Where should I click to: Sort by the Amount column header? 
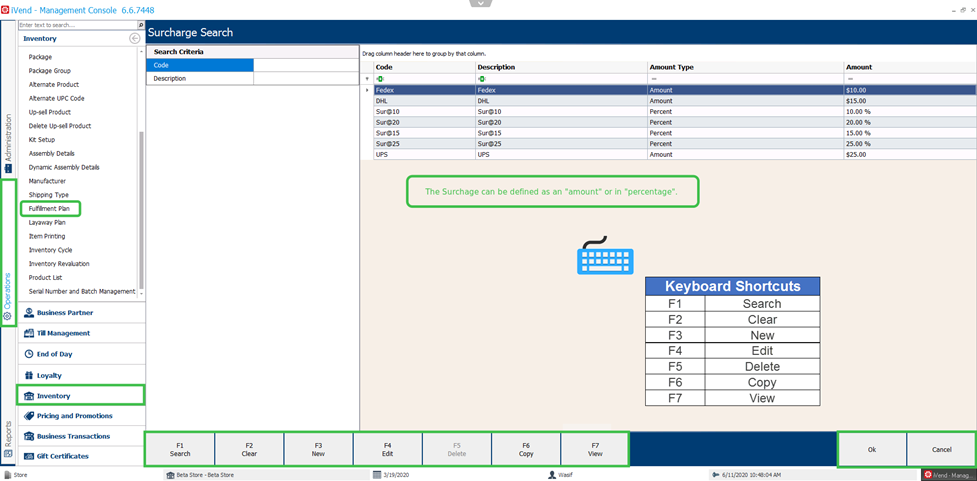click(910, 67)
